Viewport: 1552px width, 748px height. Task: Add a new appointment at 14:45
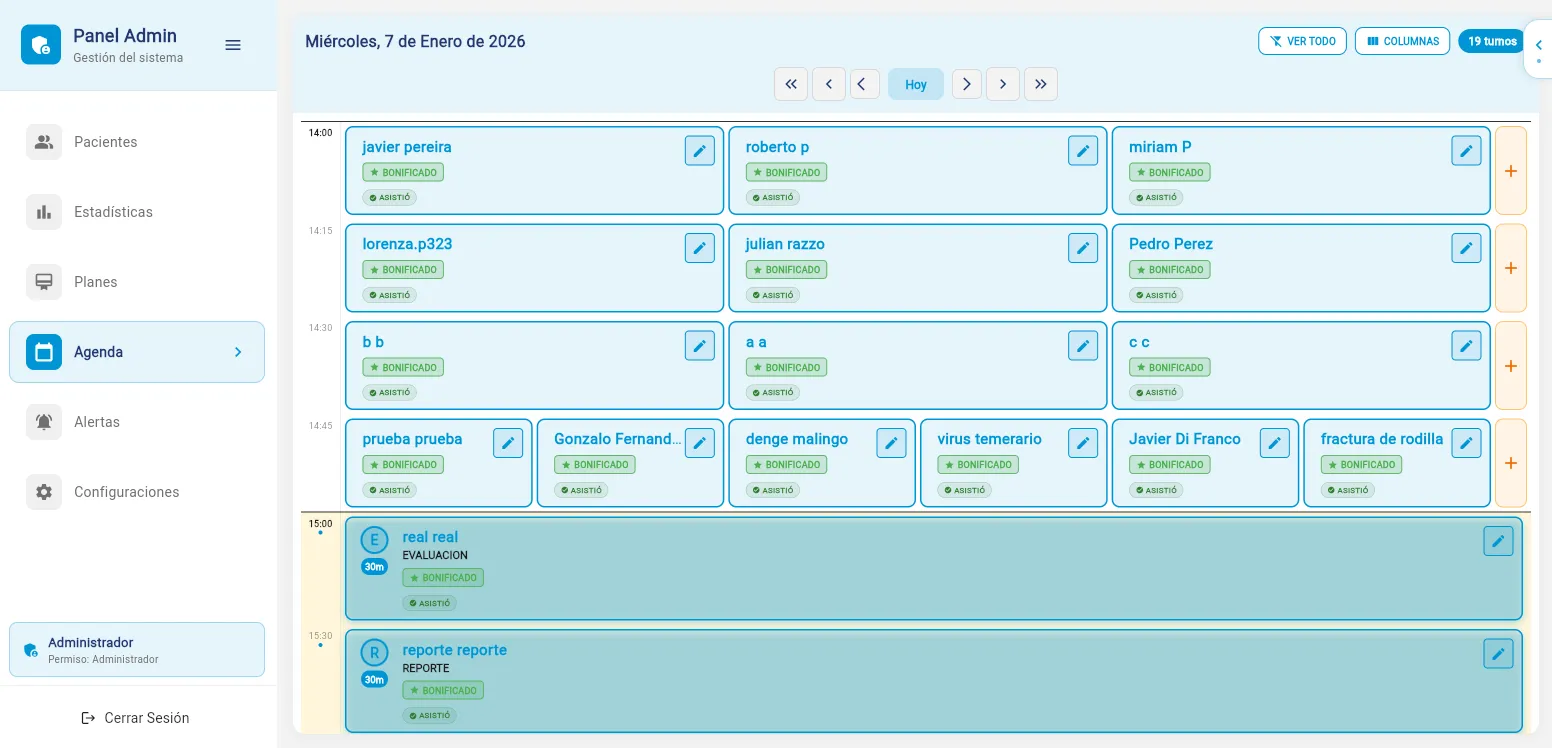click(1511, 463)
